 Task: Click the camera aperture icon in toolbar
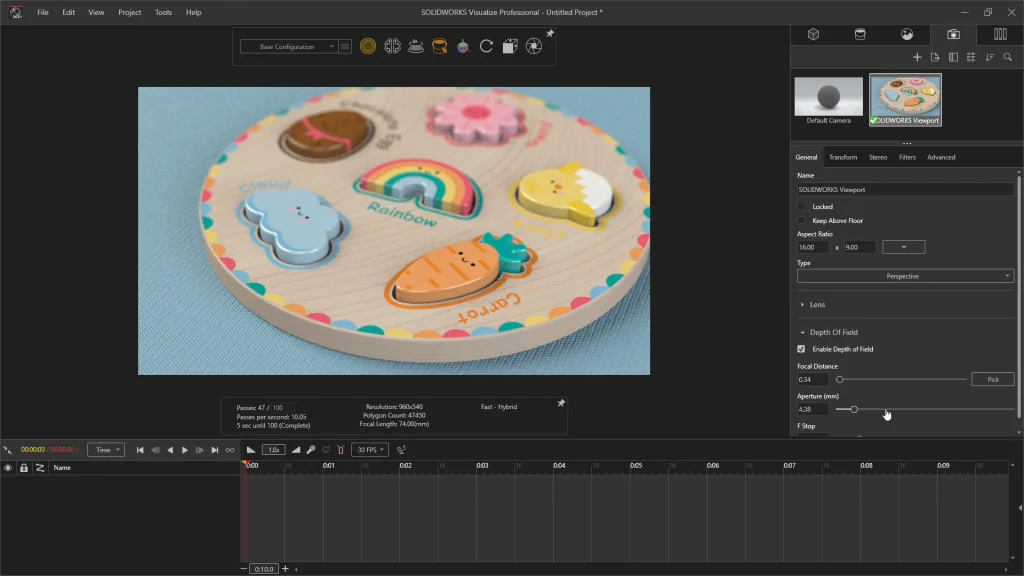pyautogui.click(x=534, y=46)
